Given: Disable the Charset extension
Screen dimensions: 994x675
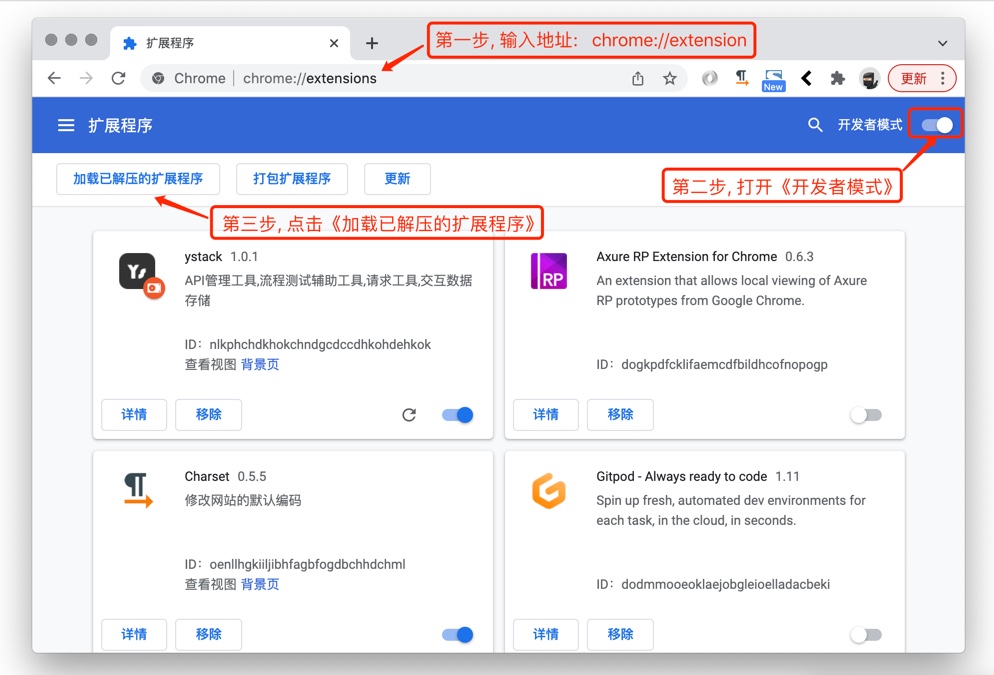Looking at the screenshot, I should (x=457, y=634).
